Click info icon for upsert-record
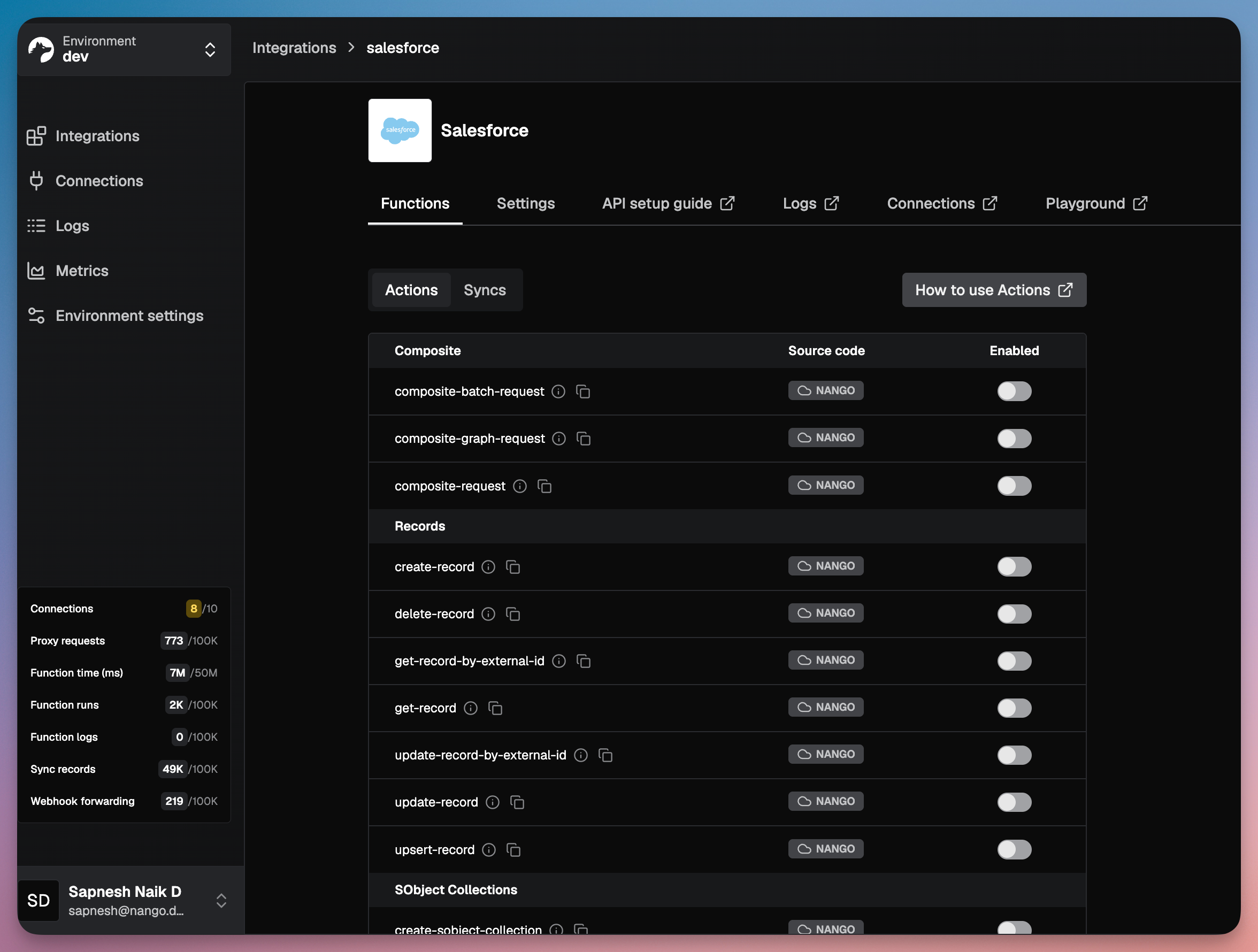1258x952 pixels. point(489,850)
